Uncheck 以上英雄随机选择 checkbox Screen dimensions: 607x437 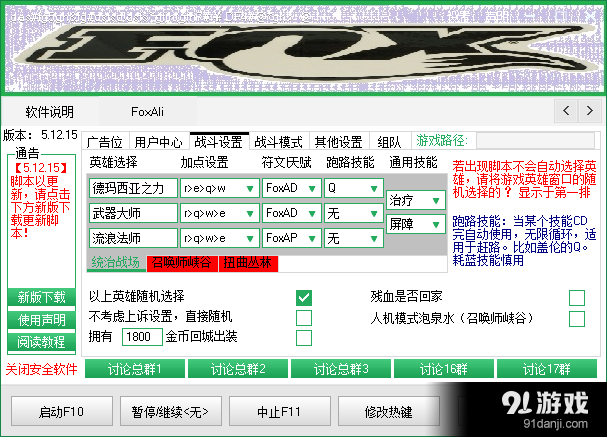tap(304, 298)
